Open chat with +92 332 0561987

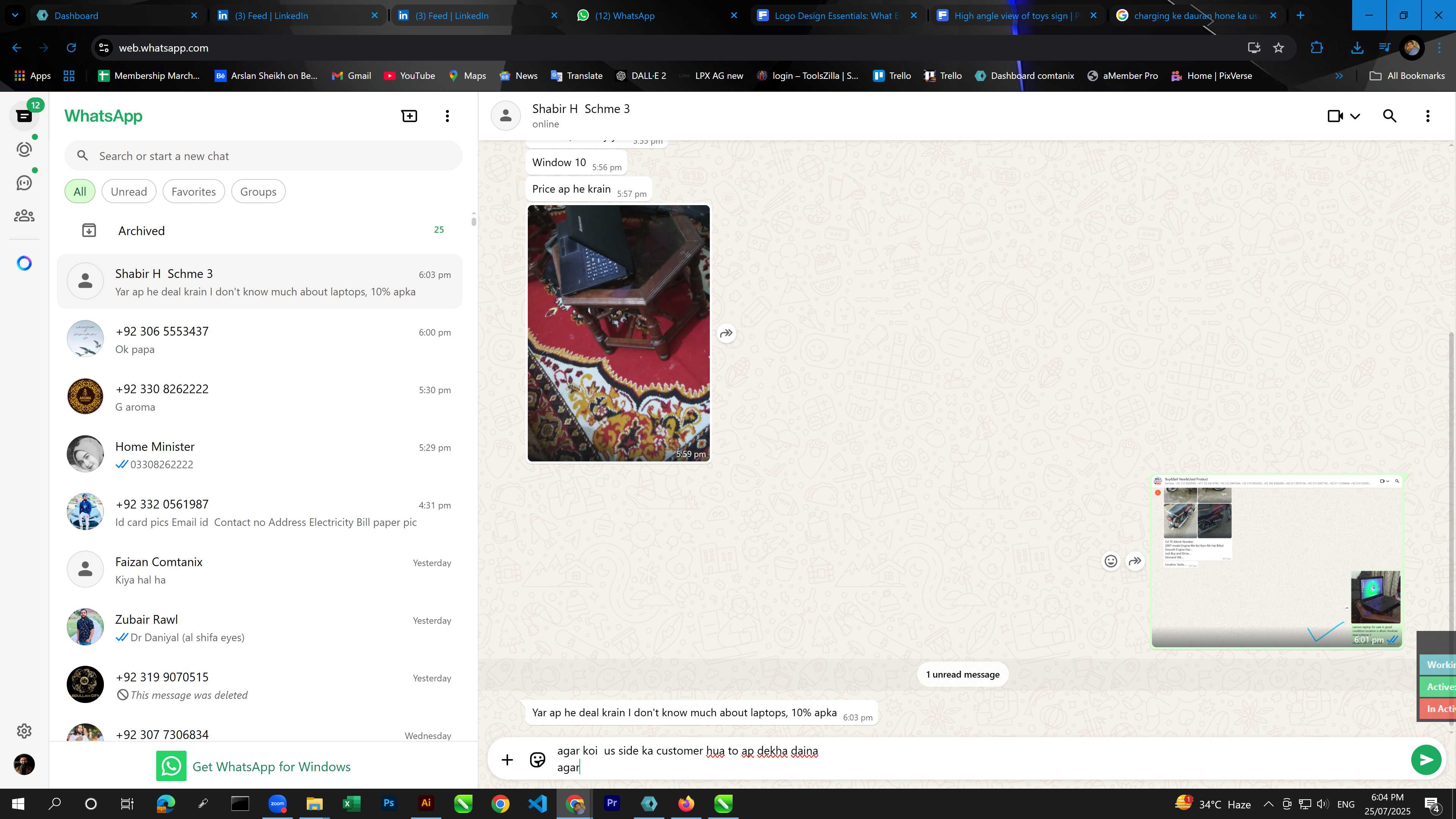click(x=260, y=512)
